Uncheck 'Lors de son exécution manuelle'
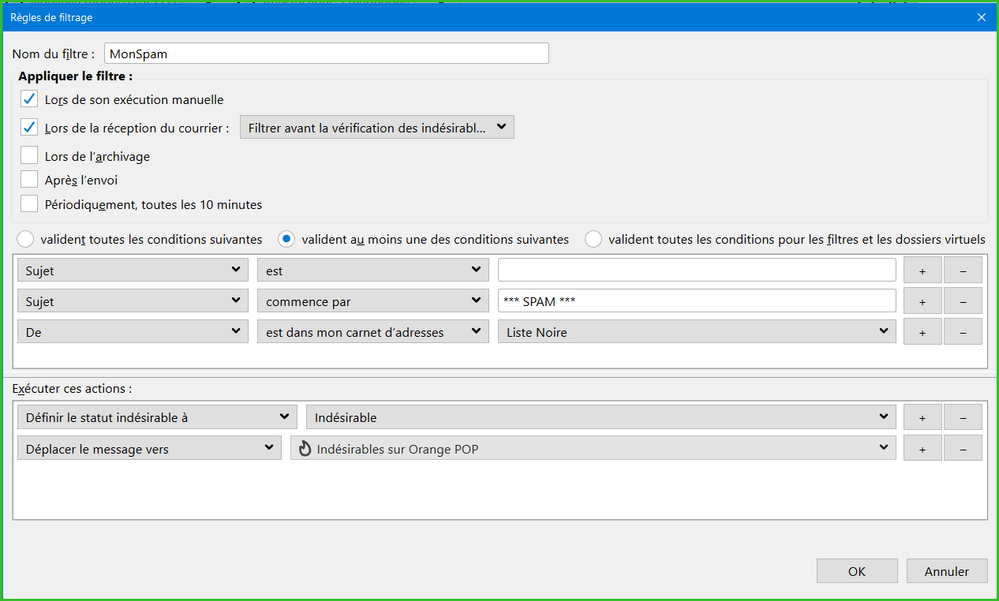Viewport: 999px width, 601px height. coord(29,99)
